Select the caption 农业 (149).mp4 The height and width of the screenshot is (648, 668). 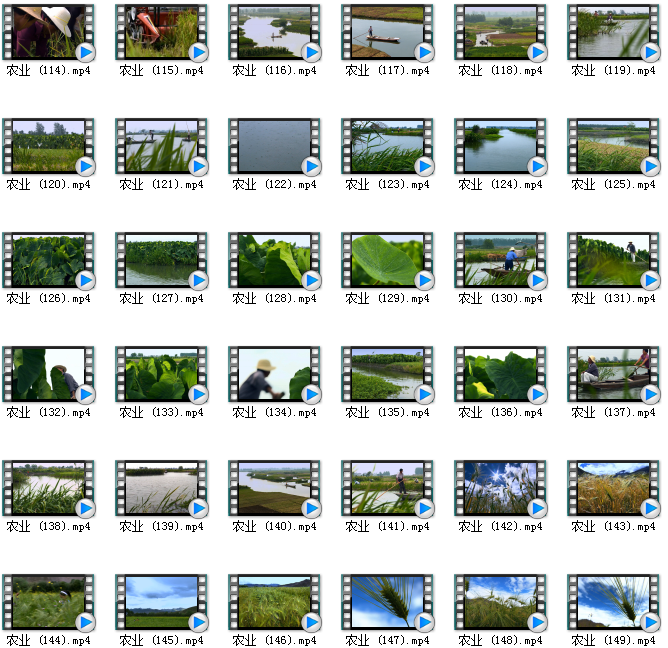(x=613, y=640)
